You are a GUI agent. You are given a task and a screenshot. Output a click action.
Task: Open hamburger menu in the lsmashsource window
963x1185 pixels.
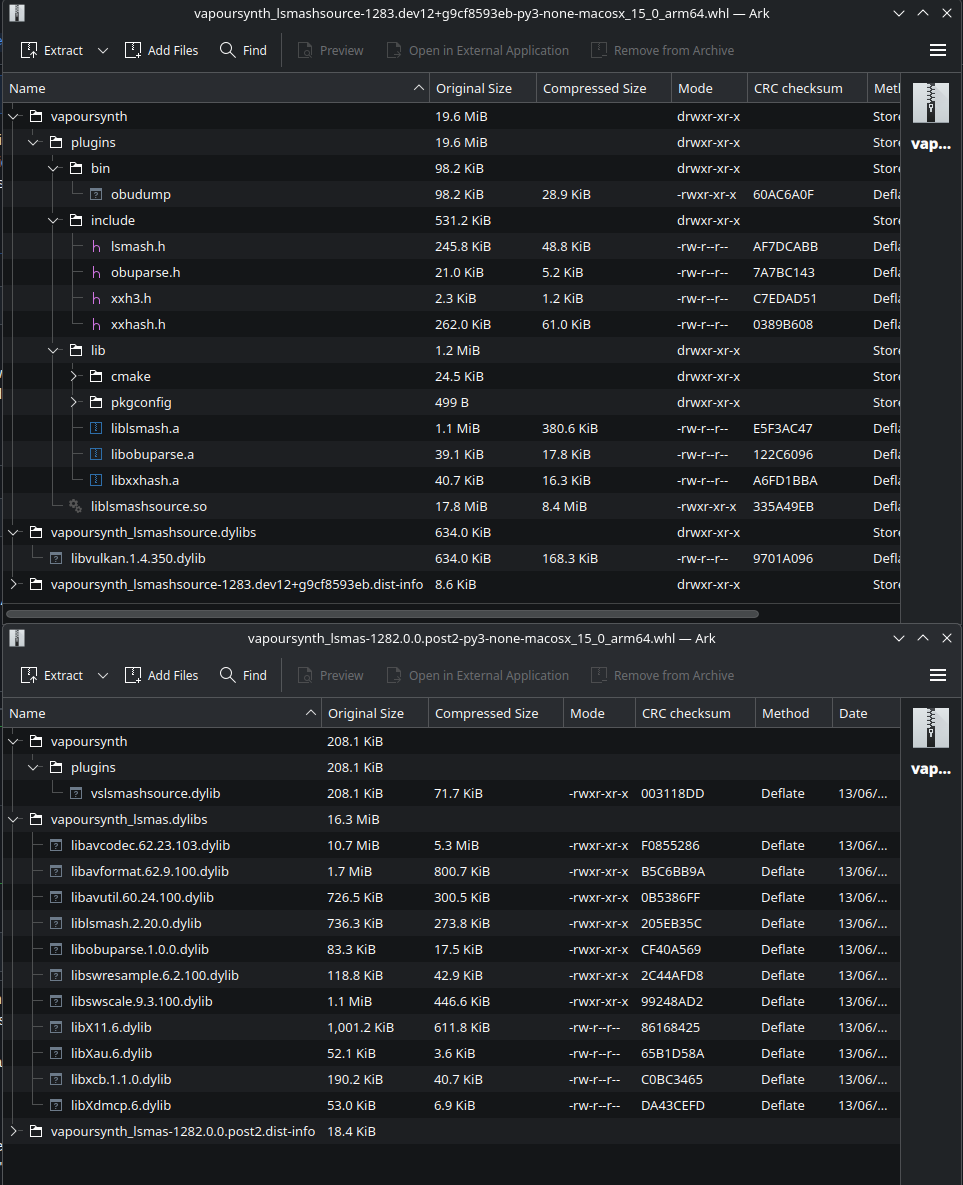[x=937, y=51]
